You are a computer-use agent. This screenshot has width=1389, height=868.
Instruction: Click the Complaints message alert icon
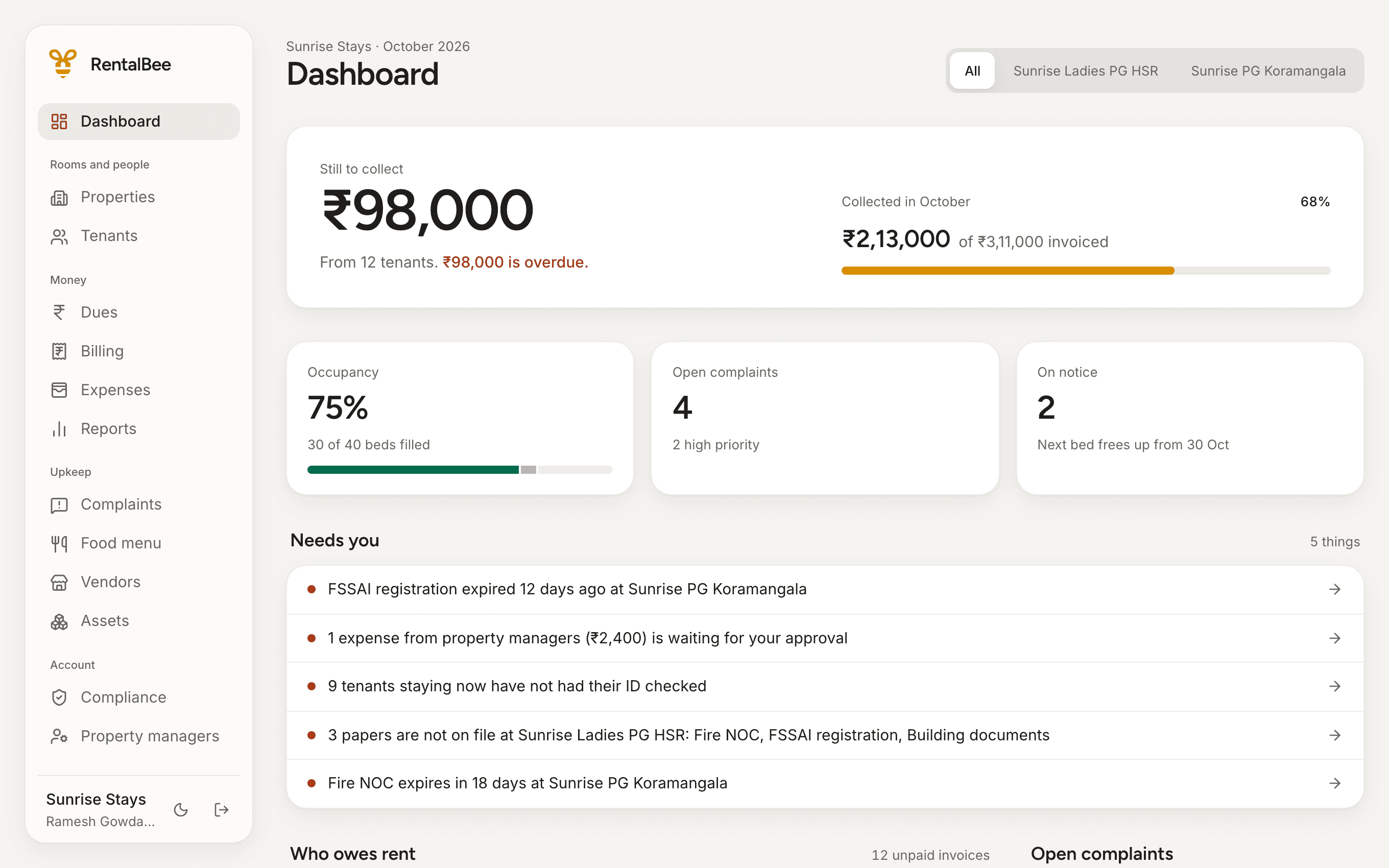(x=59, y=505)
